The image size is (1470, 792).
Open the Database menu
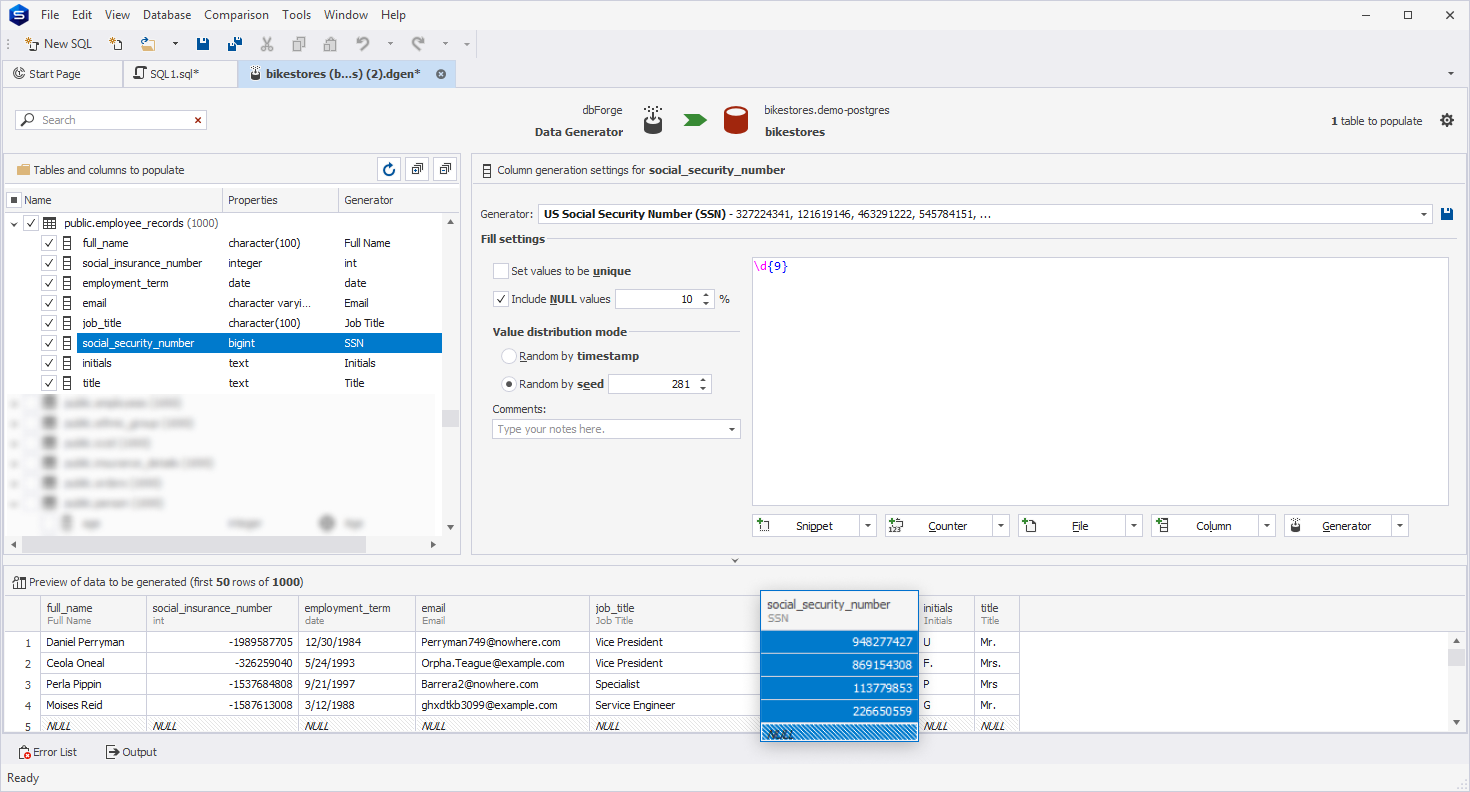(167, 15)
